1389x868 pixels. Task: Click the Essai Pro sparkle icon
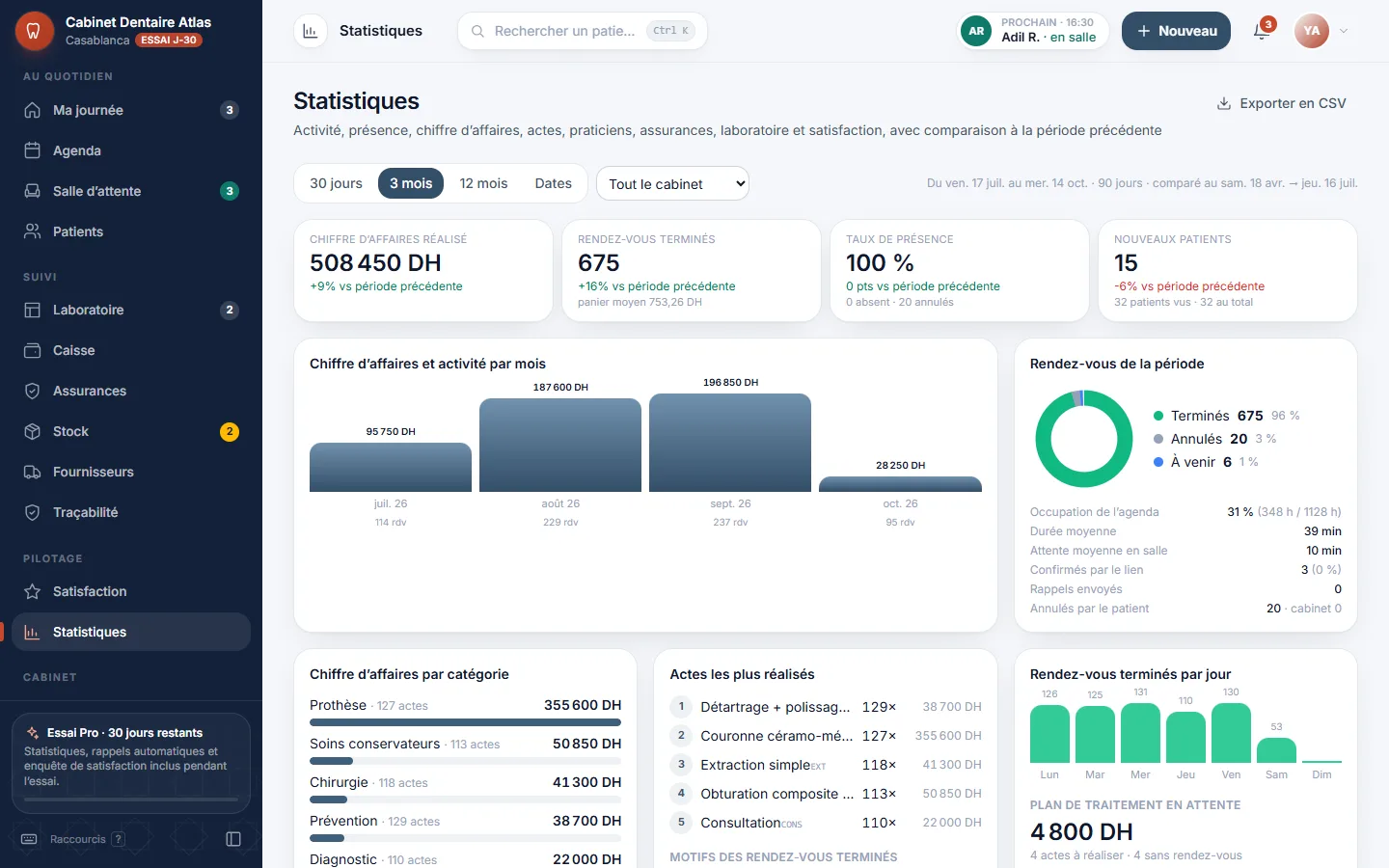point(33,733)
